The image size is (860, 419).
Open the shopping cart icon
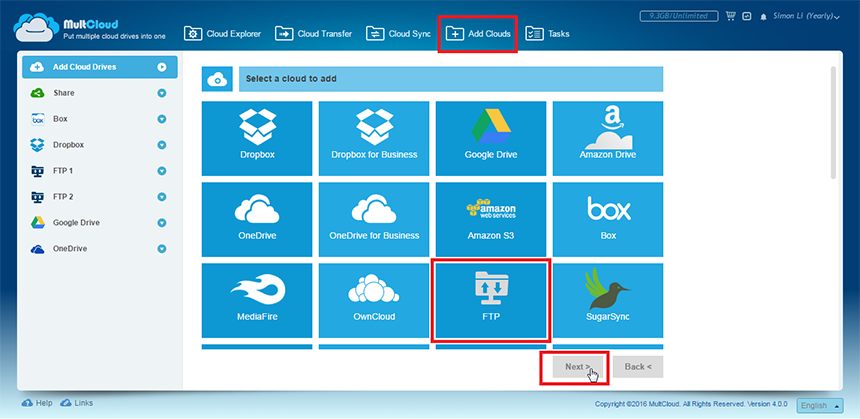click(731, 16)
